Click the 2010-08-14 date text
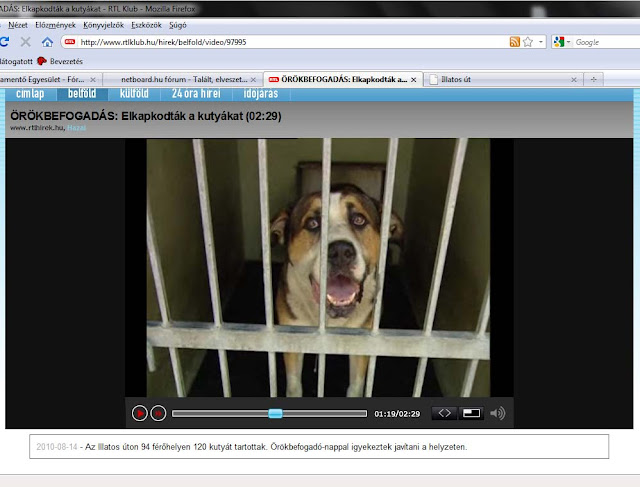This screenshot has width=640, height=487. click(x=57, y=447)
